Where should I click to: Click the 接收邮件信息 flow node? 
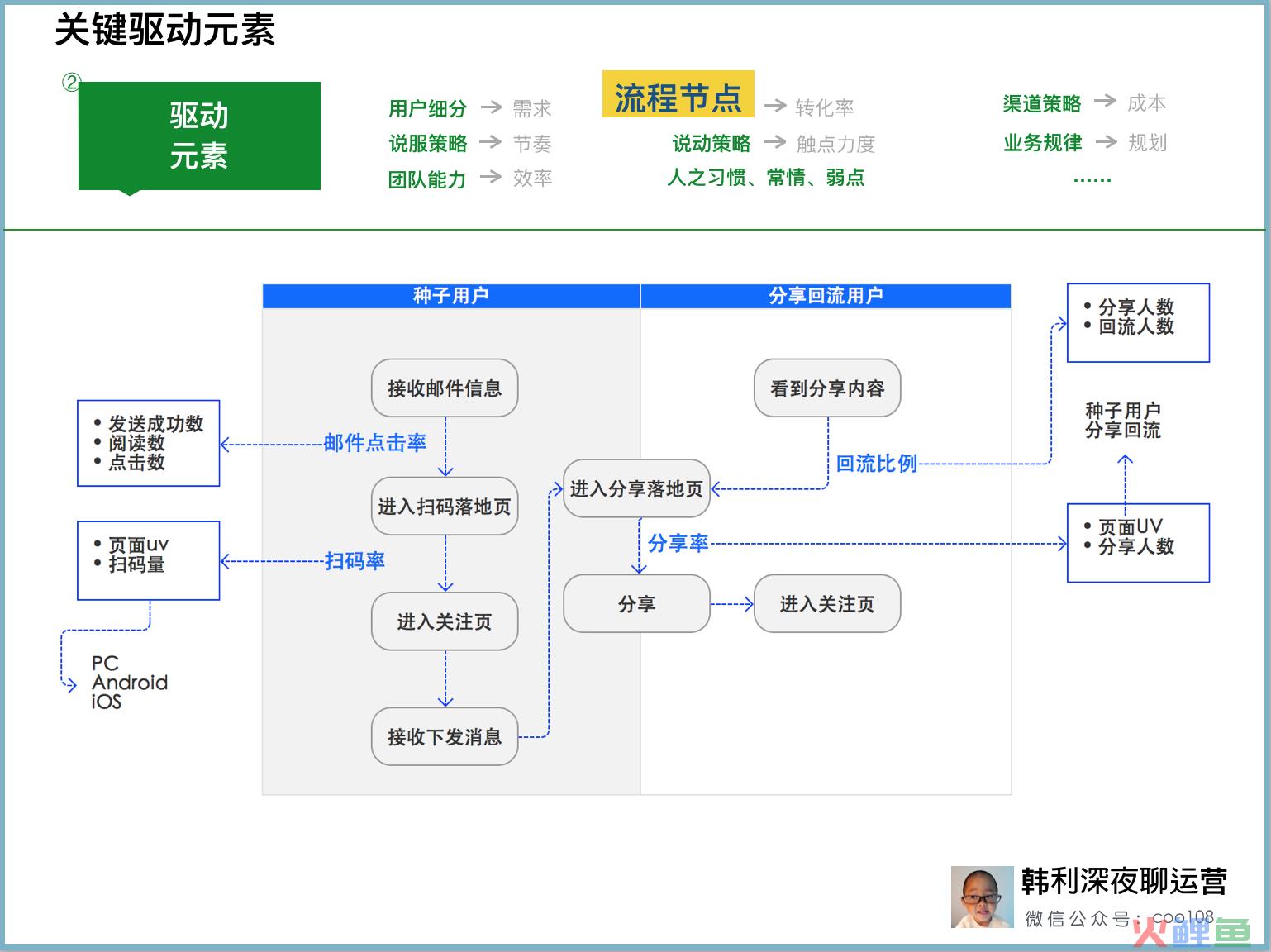point(445,388)
